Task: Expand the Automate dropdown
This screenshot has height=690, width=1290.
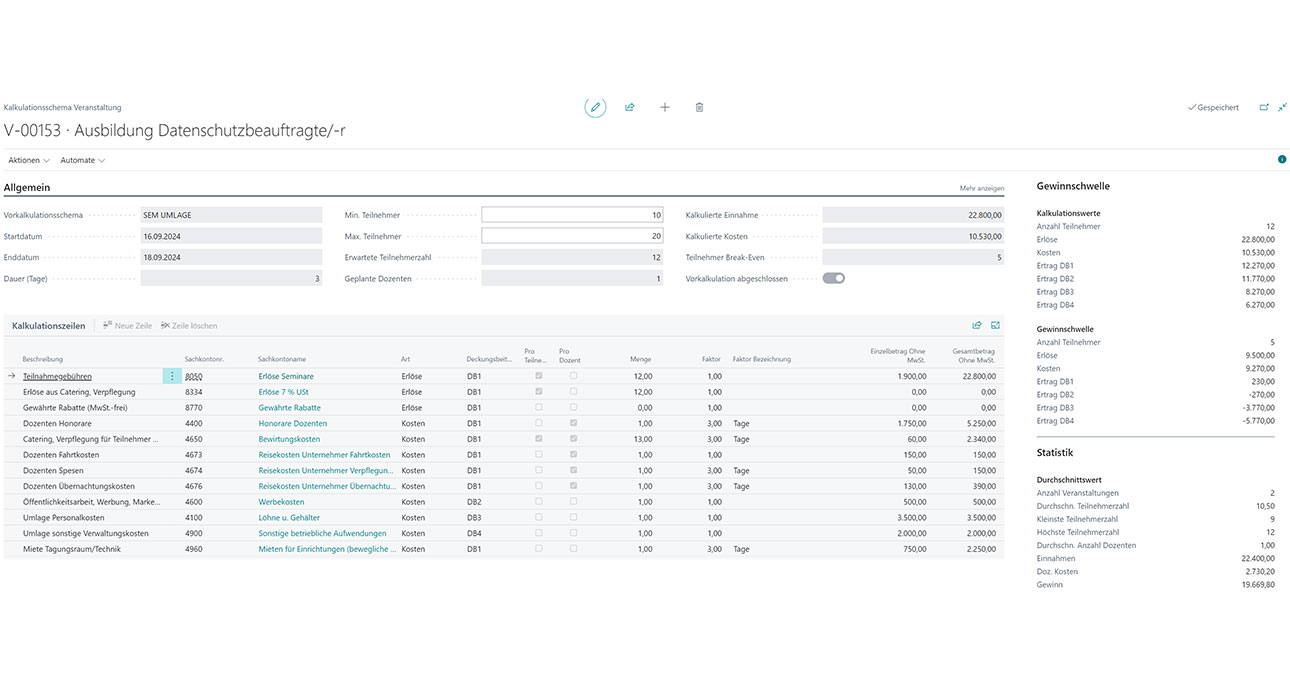Action: [x=82, y=160]
